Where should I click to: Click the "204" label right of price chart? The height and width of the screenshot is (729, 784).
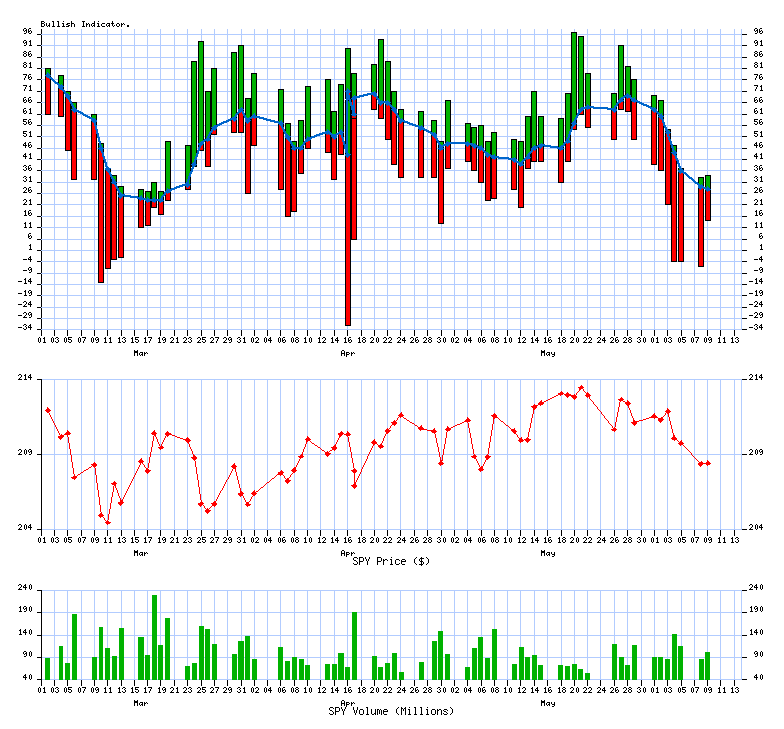757,527
